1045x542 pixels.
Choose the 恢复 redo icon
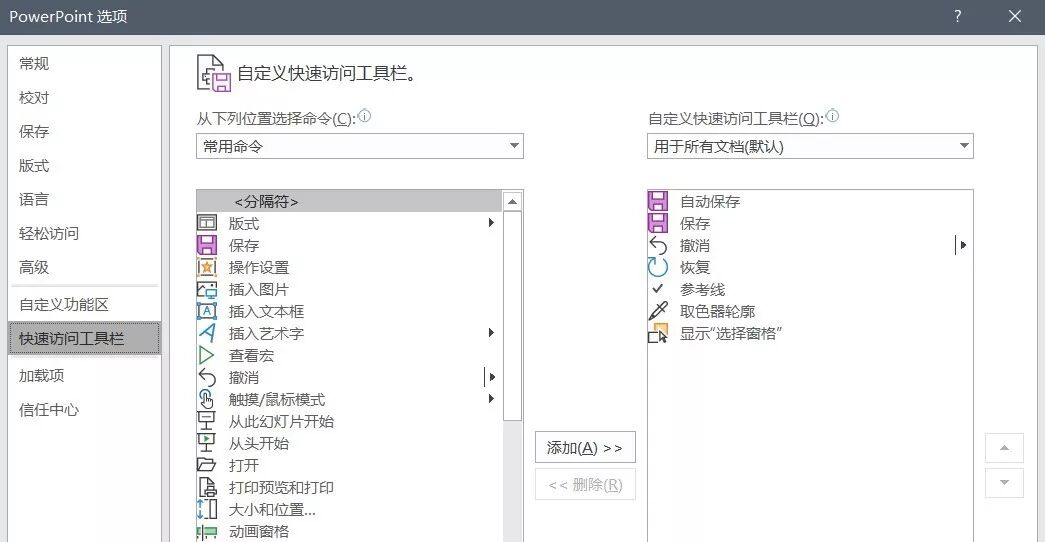pos(658,267)
